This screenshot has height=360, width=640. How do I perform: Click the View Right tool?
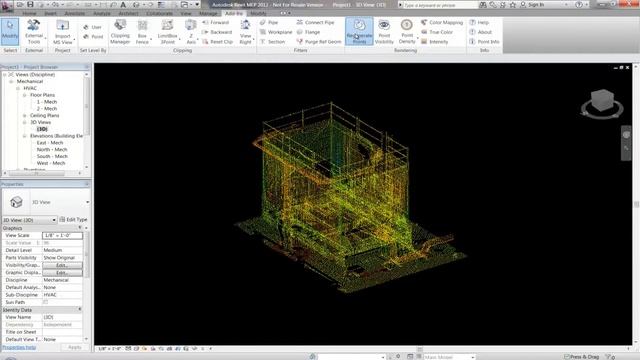[x=245, y=31]
